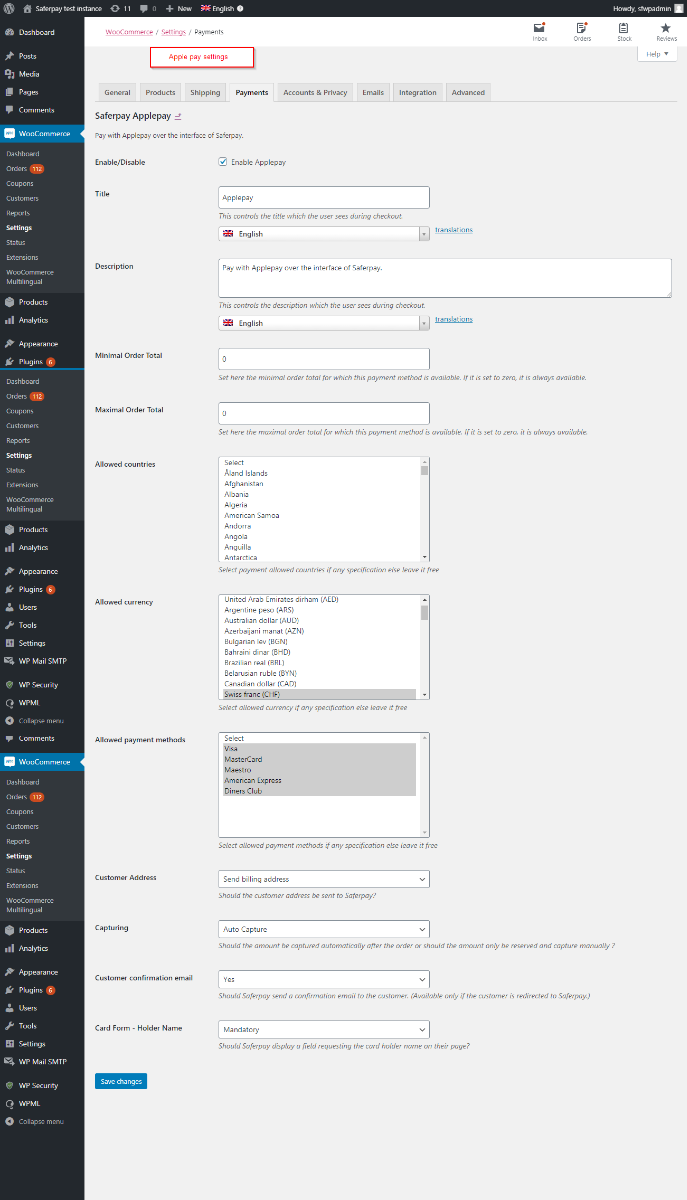
Task: Go to the Accounts & Privacy tab
Action: click(x=315, y=93)
